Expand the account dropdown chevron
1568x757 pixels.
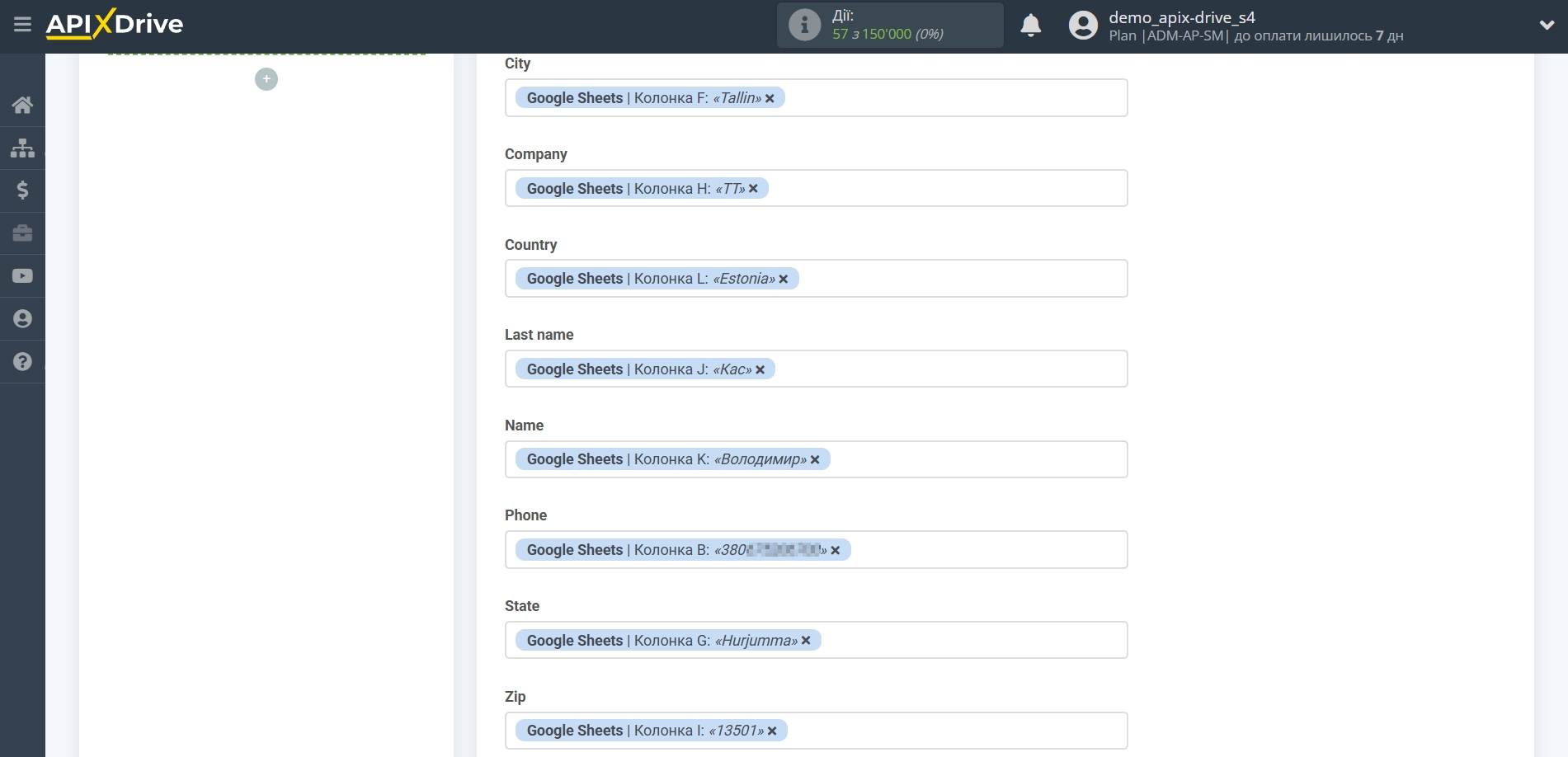[1547, 26]
